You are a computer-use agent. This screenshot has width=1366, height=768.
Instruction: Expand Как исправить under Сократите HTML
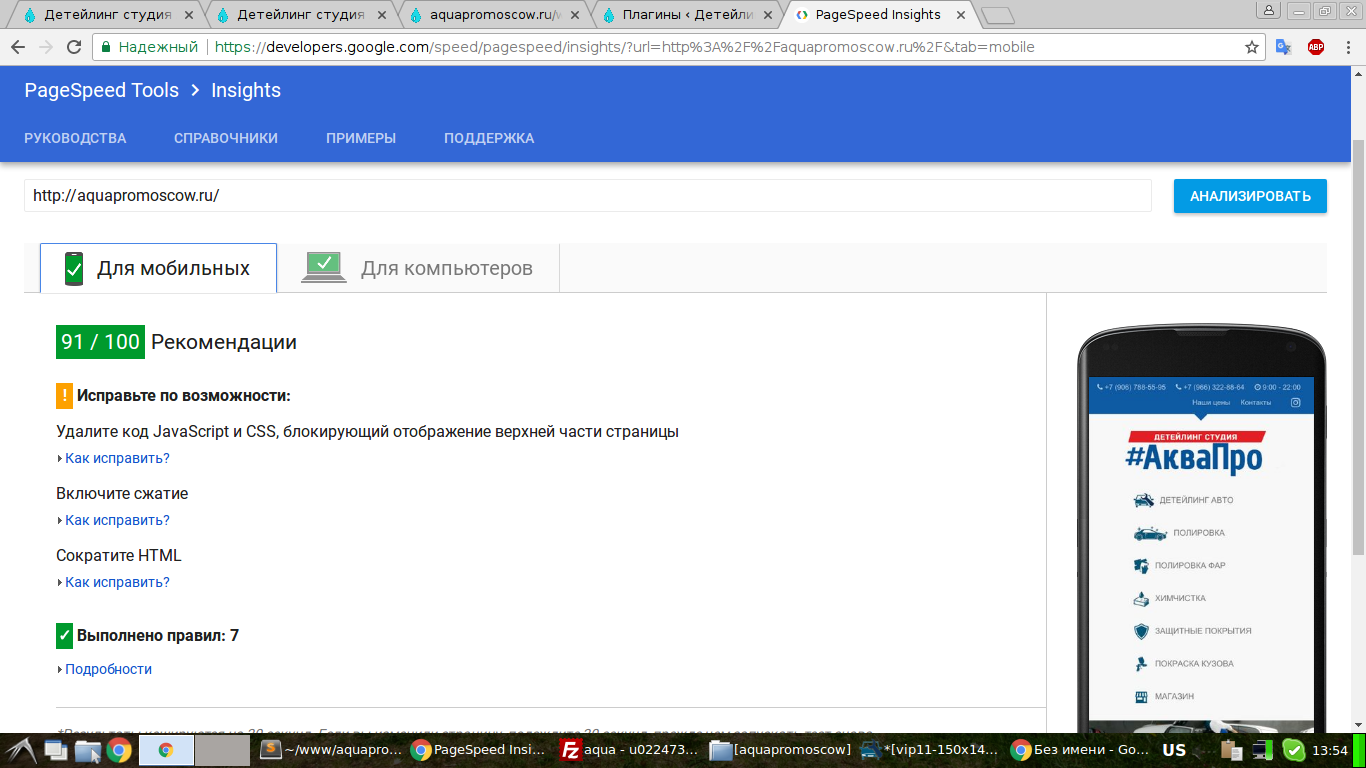coord(115,582)
